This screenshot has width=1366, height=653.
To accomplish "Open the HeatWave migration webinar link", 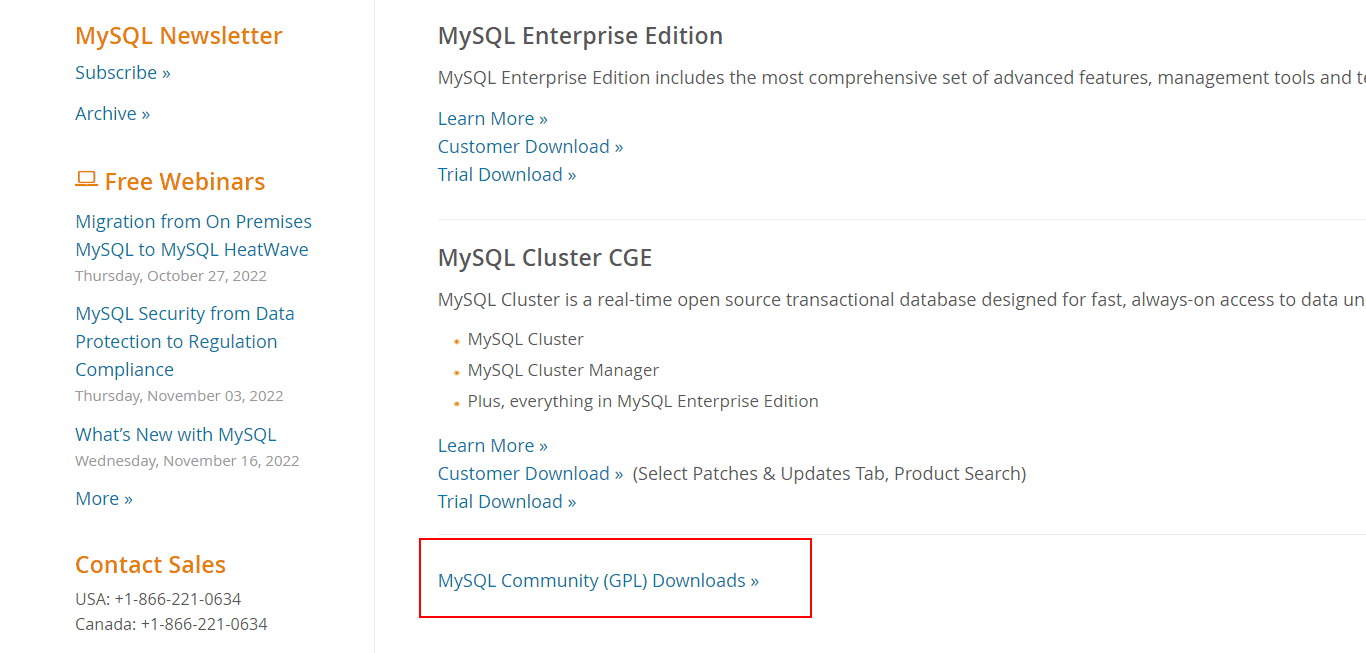I will [x=192, y=235].
